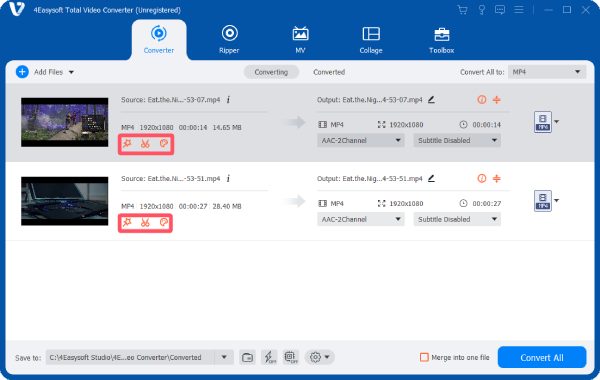Open the feedback chat icon
The image size is (600, 380).
click(500, 10)
